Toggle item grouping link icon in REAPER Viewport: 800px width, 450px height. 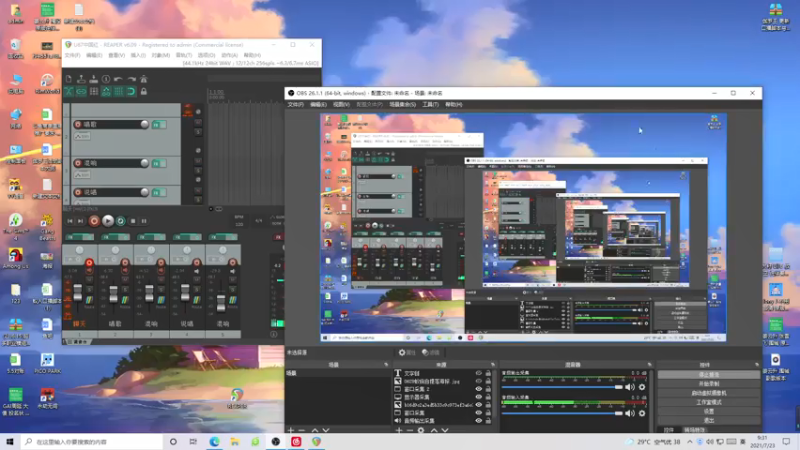[81, 91]
